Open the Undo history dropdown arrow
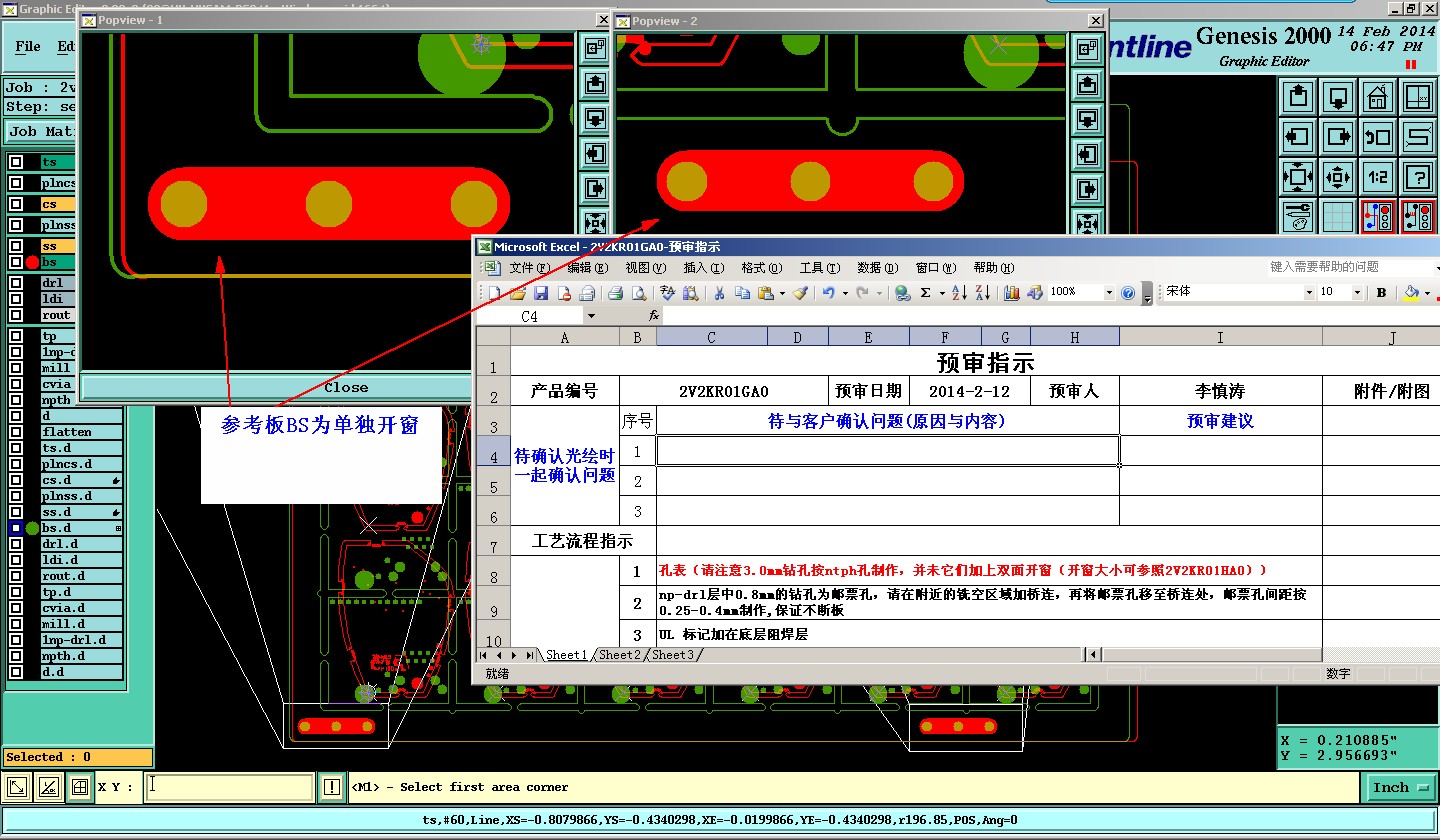This screenshot has width=1440, height=840. [x=844, y=293]
